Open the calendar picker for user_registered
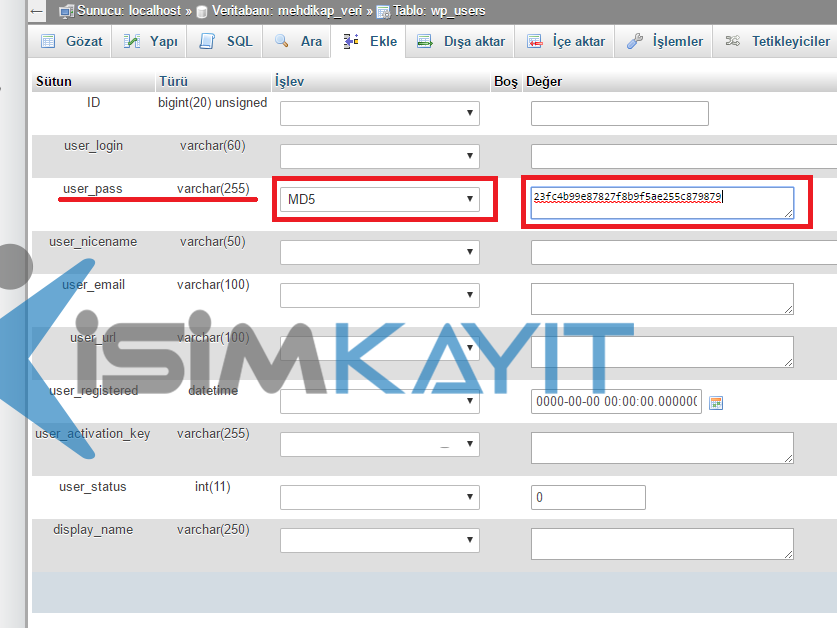This screenshot has height=628, width=837. click(x=716, y=403)
